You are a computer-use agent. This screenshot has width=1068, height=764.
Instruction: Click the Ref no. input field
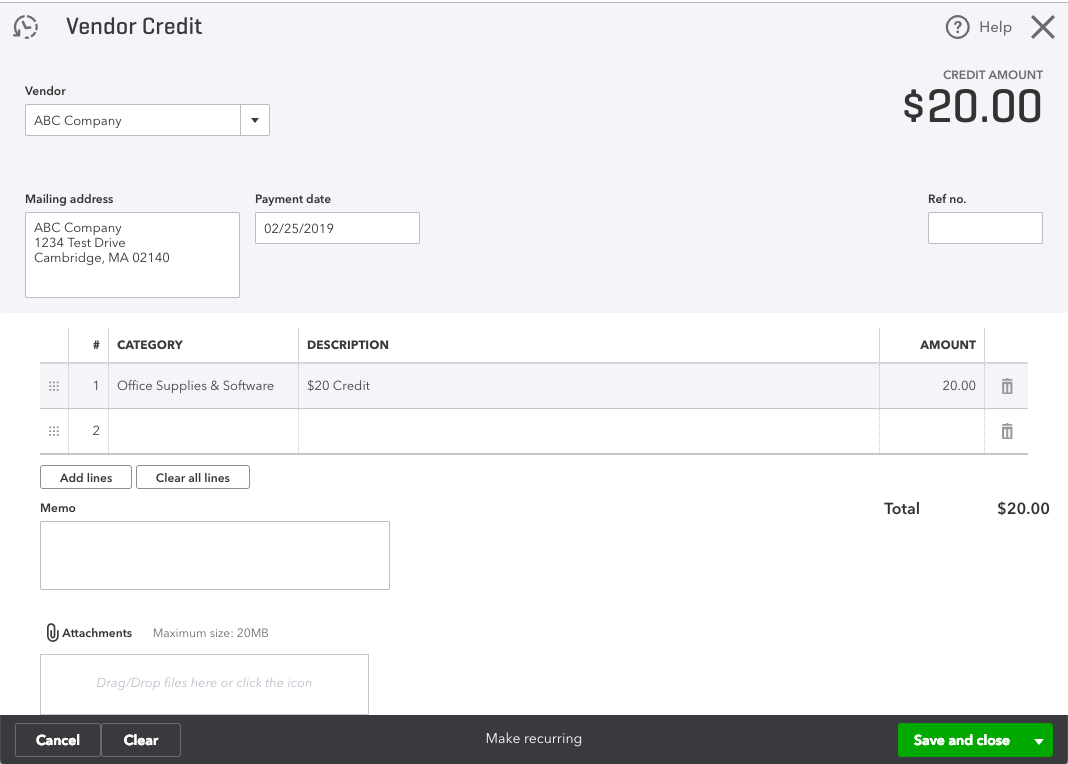[x=985, y=228]
